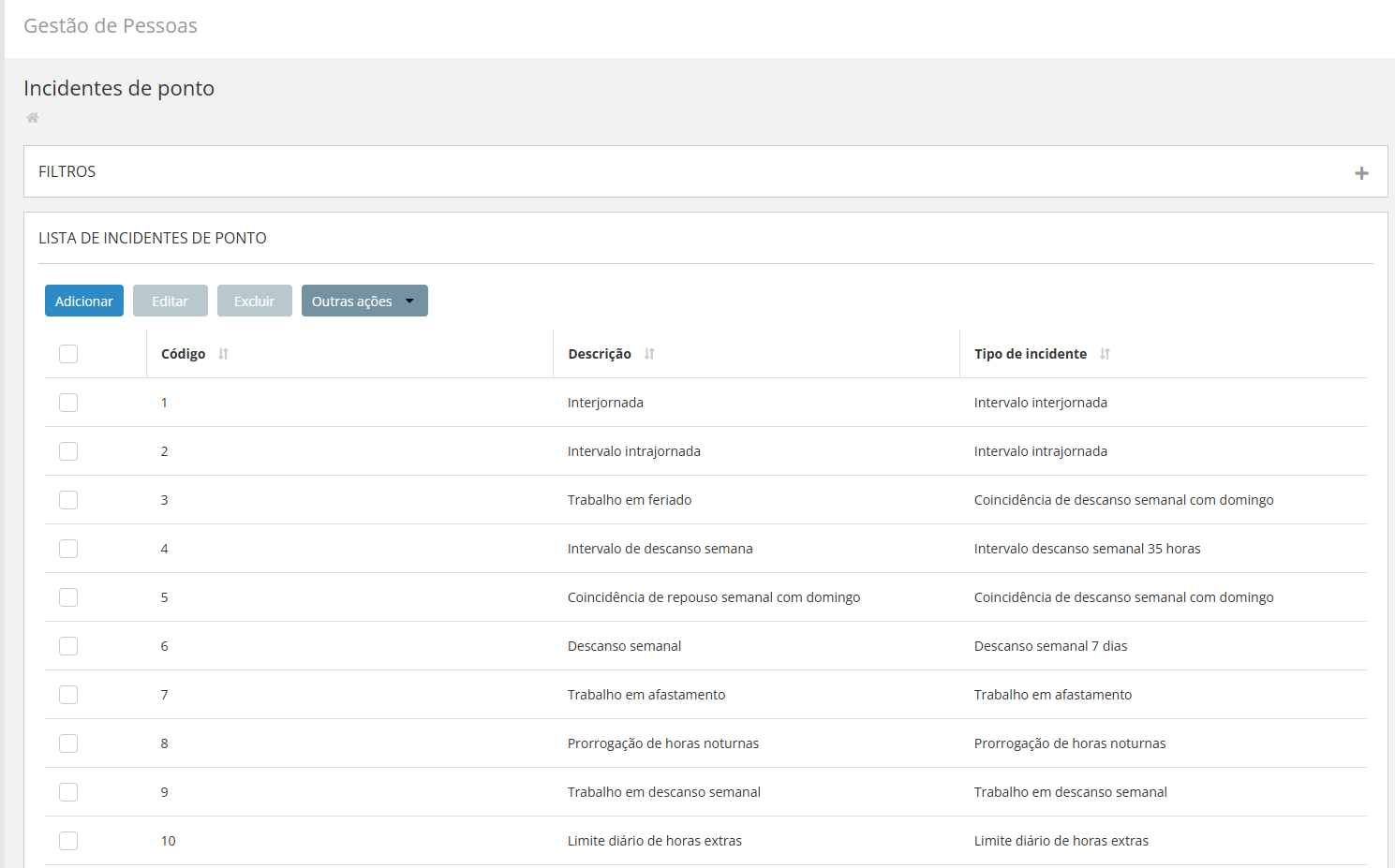Check the box for row Interjornada

tap(68, 403)
